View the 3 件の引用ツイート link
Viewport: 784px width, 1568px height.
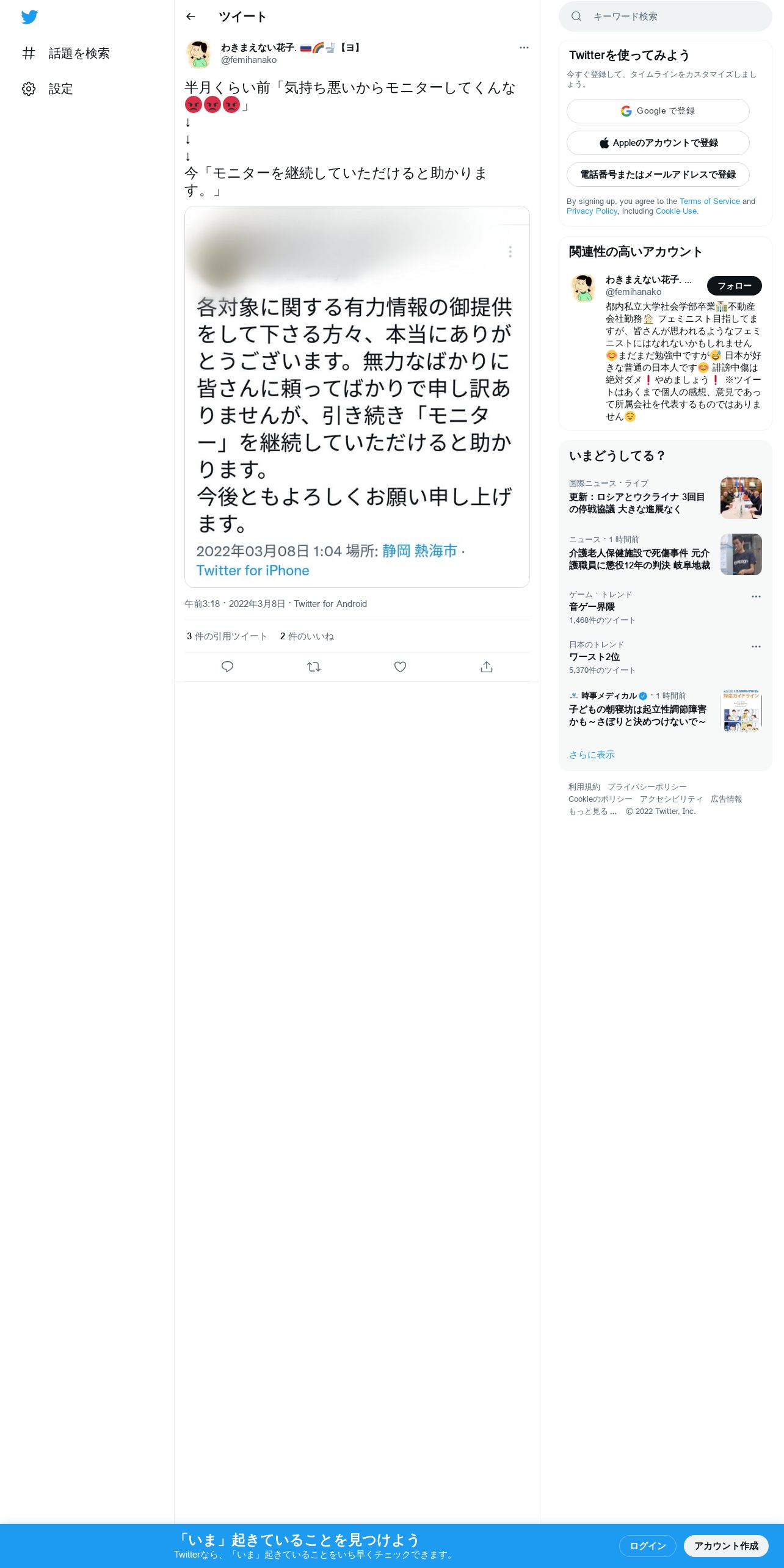227,636
